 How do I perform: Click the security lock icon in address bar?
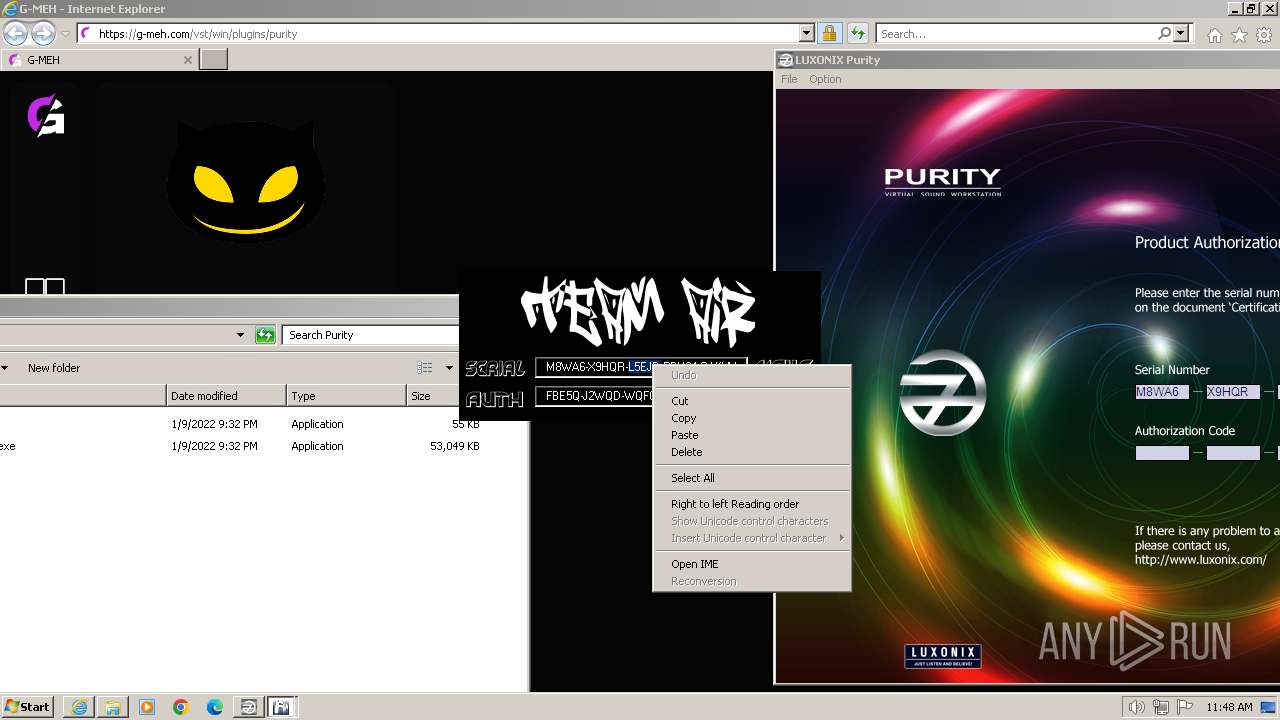pyautogui.click(x=829, y=34)
